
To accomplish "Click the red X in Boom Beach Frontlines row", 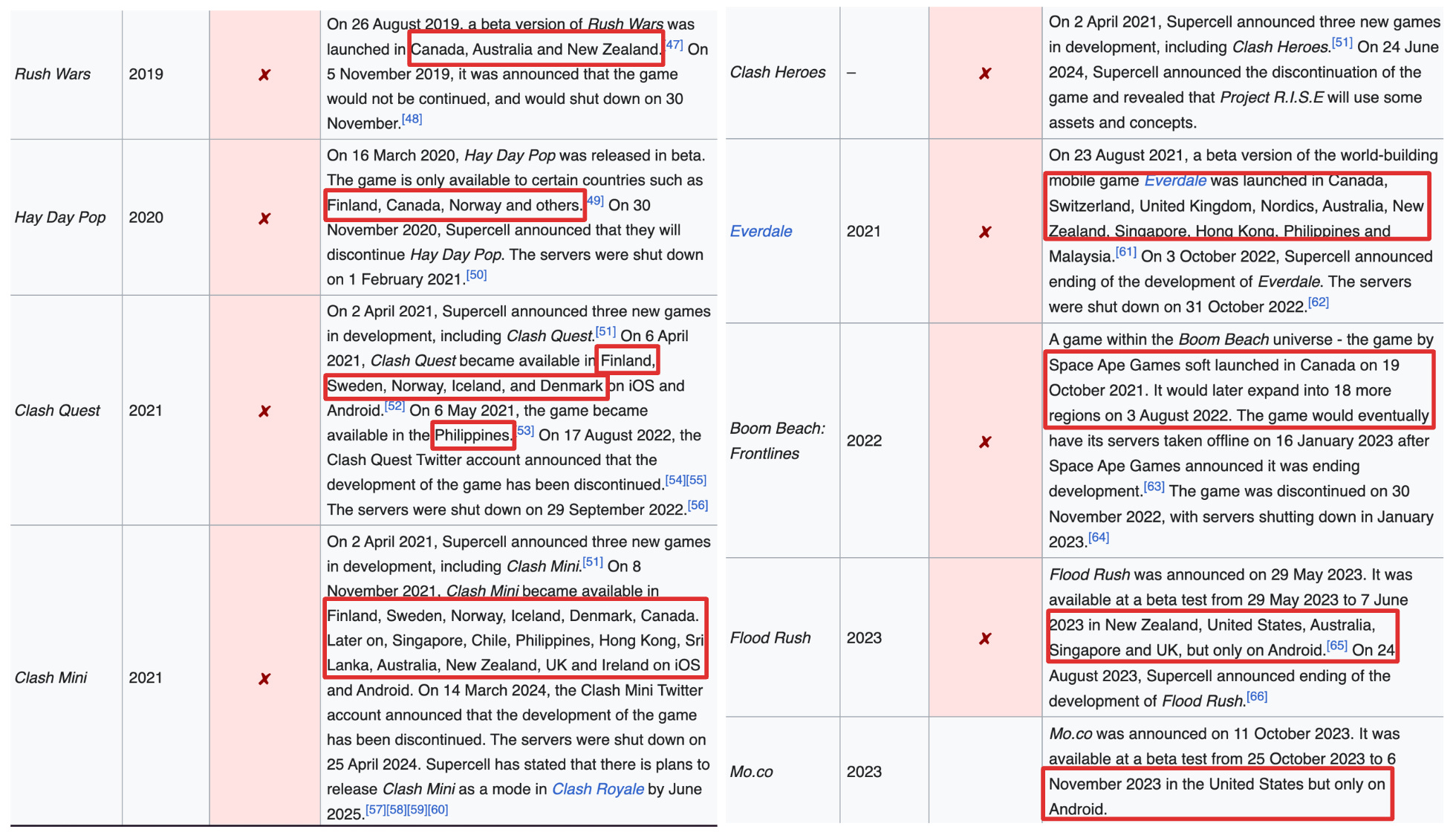I will pos(985,441).
